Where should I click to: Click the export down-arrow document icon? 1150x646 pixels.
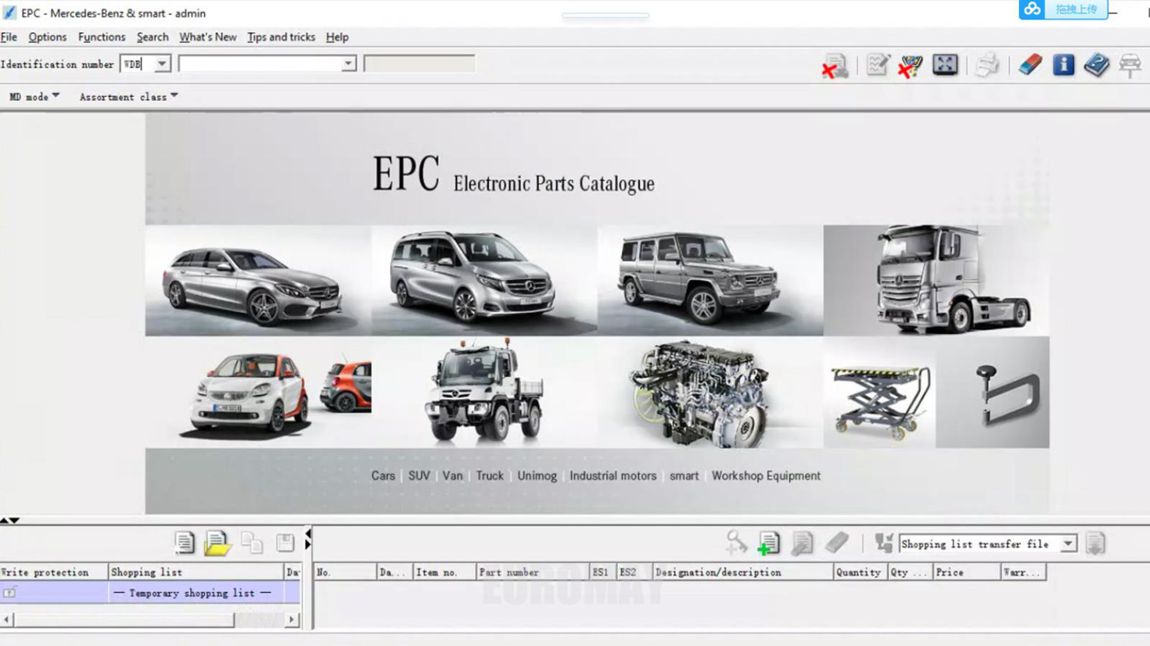(1095, 543)
